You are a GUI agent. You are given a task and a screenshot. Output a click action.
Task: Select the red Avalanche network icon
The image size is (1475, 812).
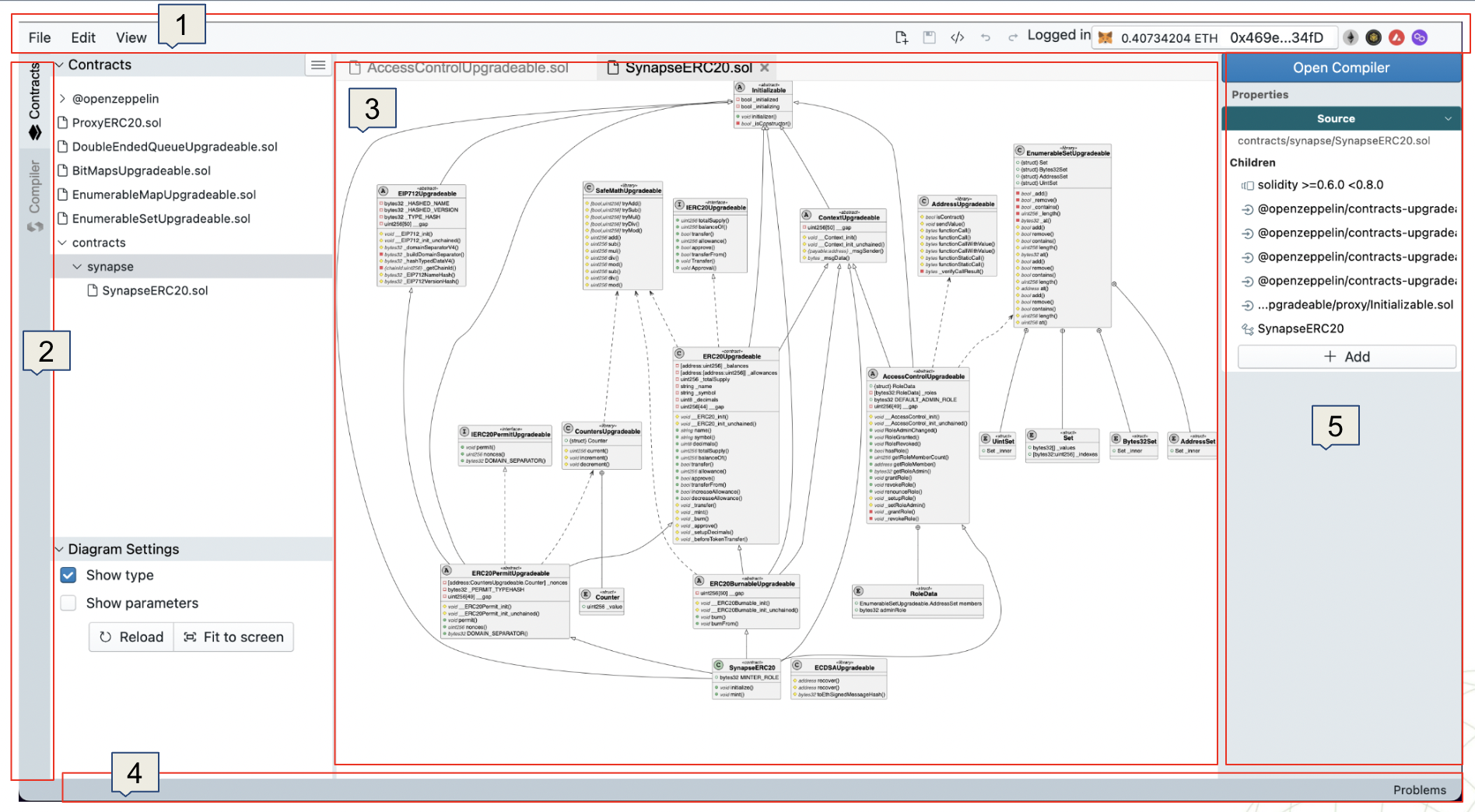click(x=1396, y=37)
